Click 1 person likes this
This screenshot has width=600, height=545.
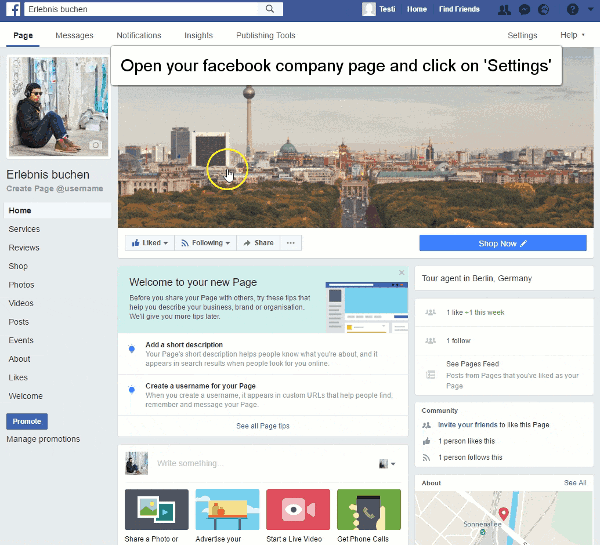(467, 441)
